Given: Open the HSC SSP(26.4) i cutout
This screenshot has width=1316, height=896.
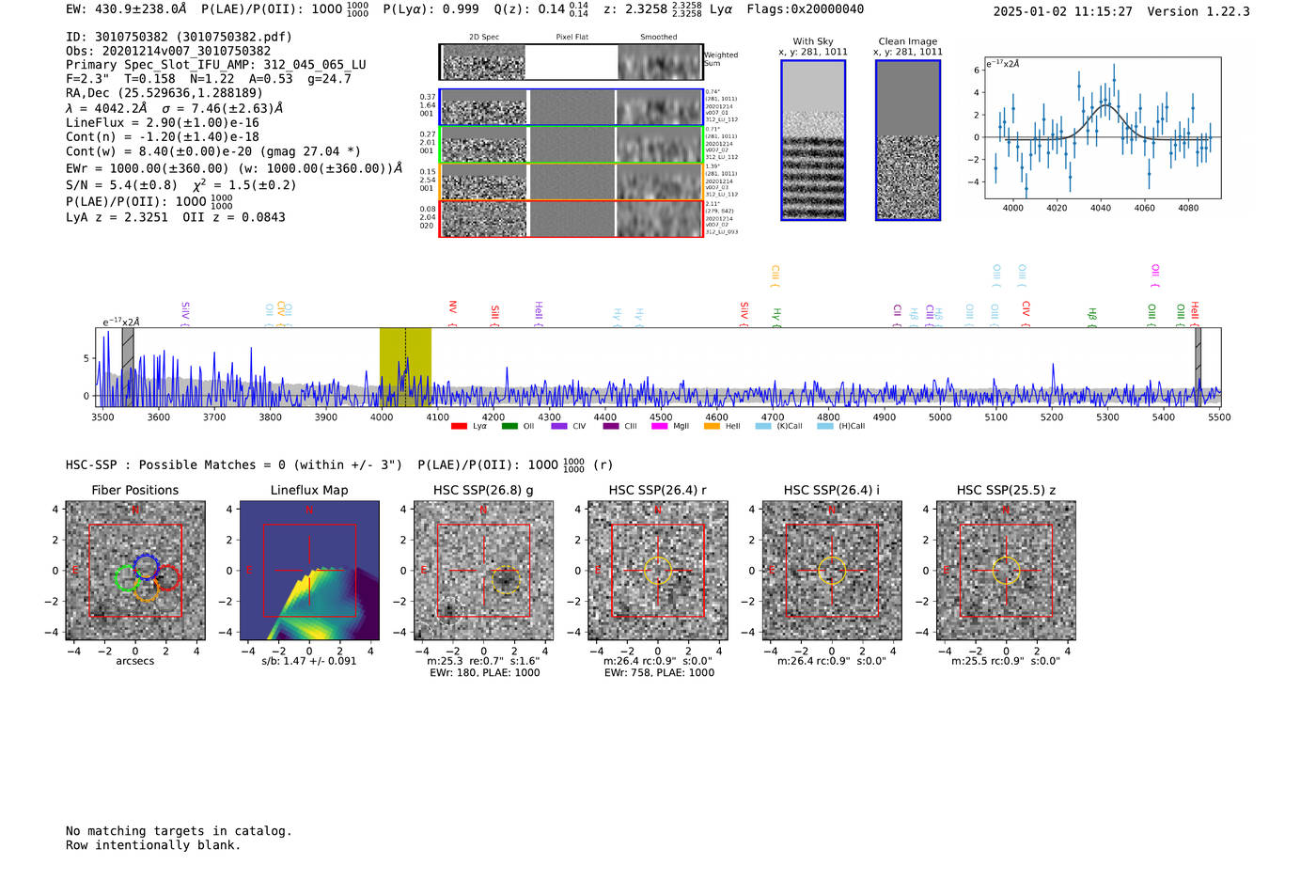Looking at the screenshot, I should tap(832, 571).
